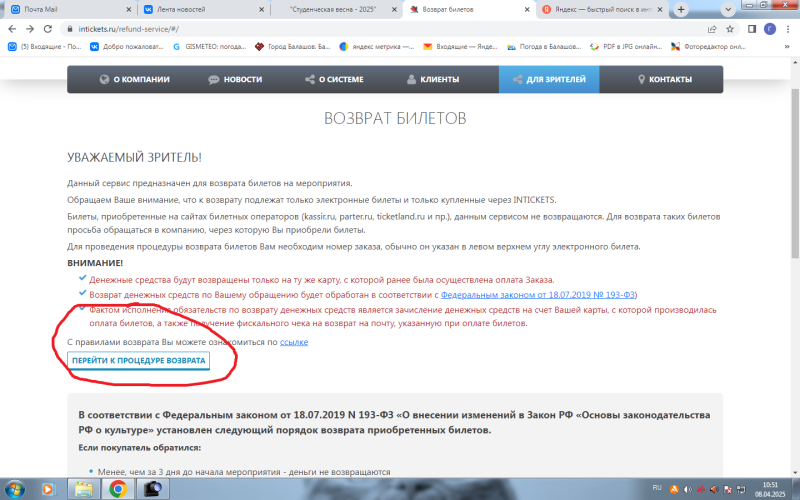Screen dimensions: 800x500
Task: Close the Лента новостей tab
Action: point(262,9)
